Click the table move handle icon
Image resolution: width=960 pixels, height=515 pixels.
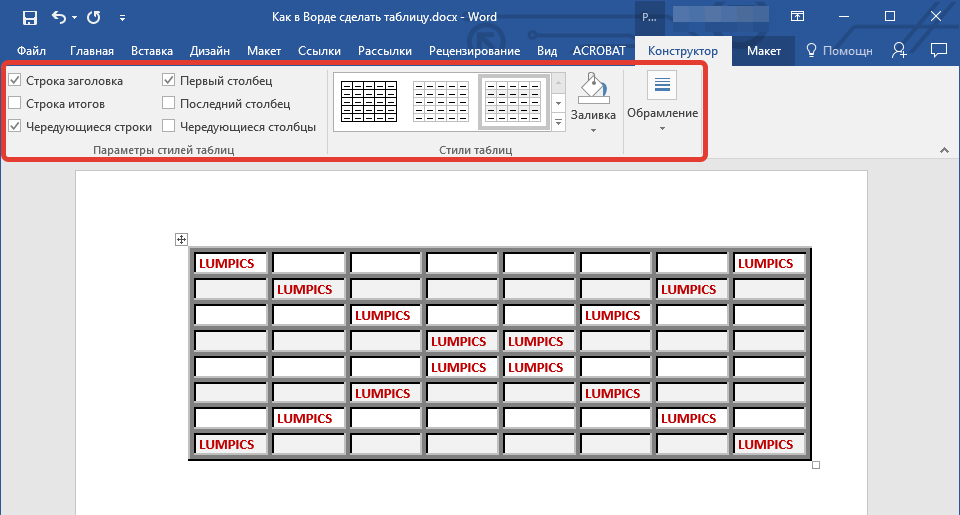pyautogui.click(x=181, y=239)
